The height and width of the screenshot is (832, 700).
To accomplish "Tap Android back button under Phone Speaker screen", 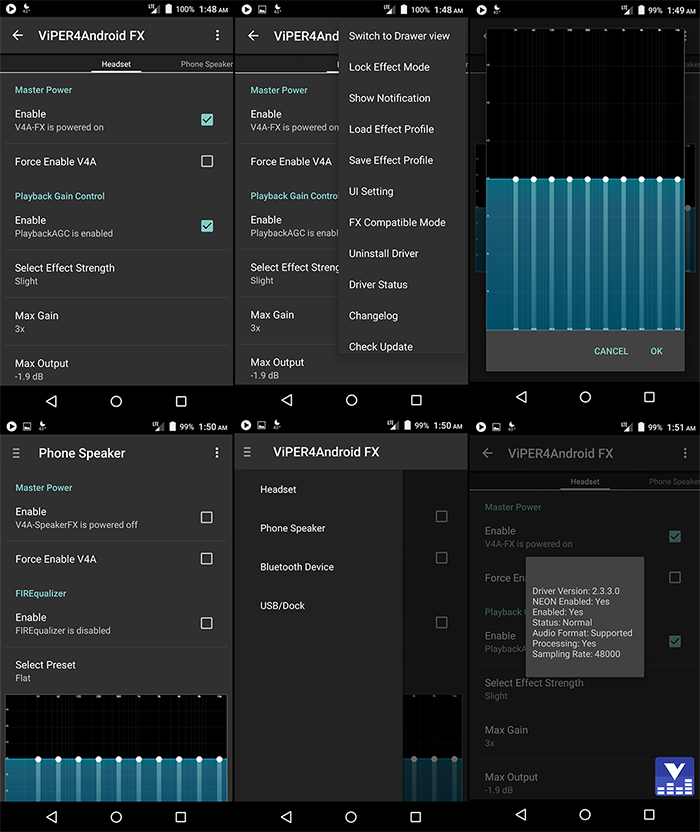I will pos(51,817).
